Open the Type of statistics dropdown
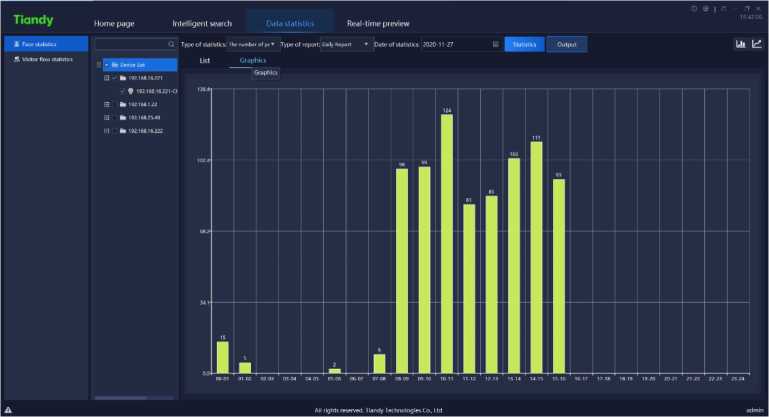The image size is (769, 417). point(252,44)
